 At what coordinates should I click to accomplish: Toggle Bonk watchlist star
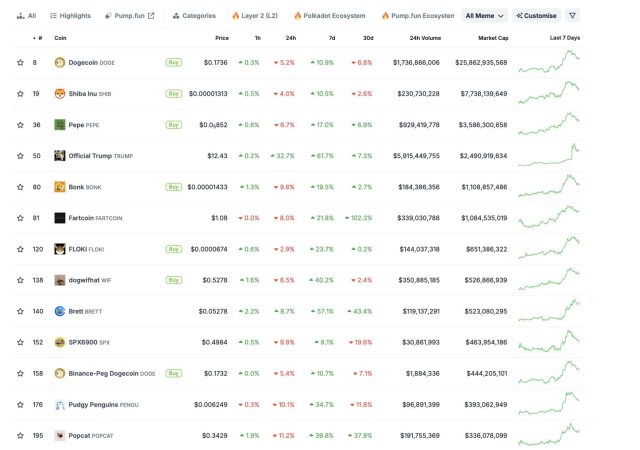click(20, 187)
